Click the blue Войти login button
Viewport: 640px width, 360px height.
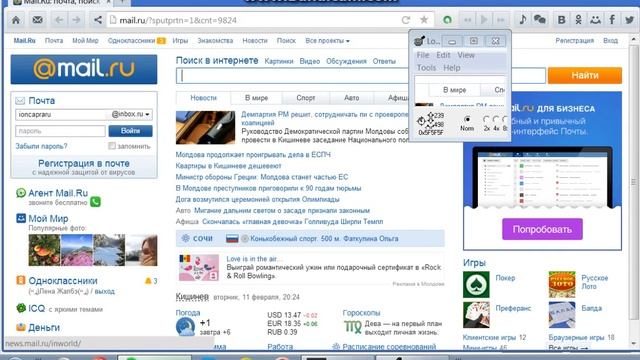pos(131,131)
